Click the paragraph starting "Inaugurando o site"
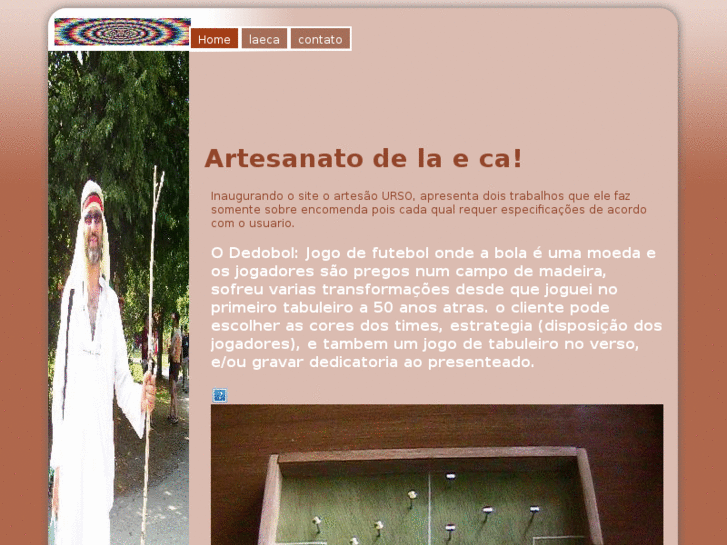This screenshot has height=545, width=727. click(429, 209)
